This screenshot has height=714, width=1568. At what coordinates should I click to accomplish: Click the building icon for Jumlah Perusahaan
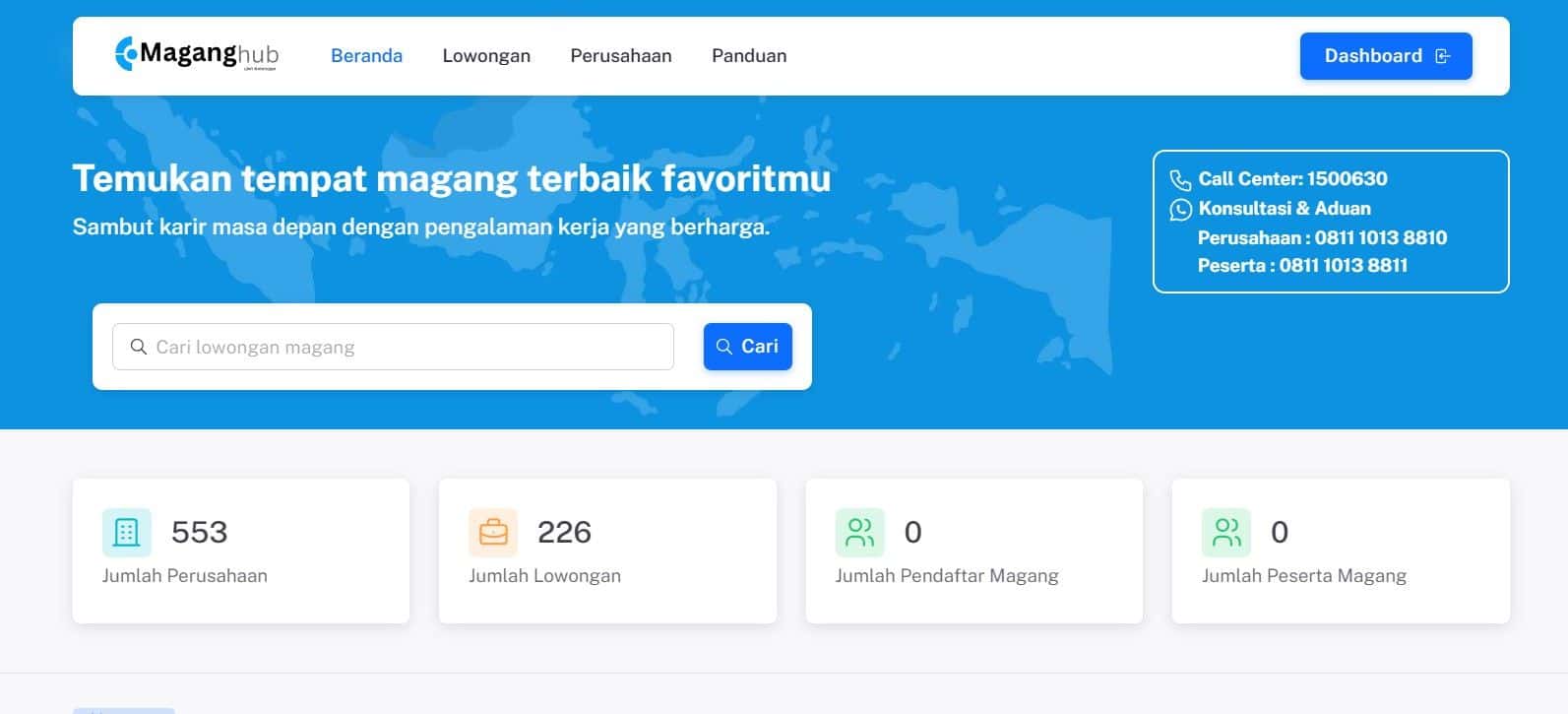[127, 533]
